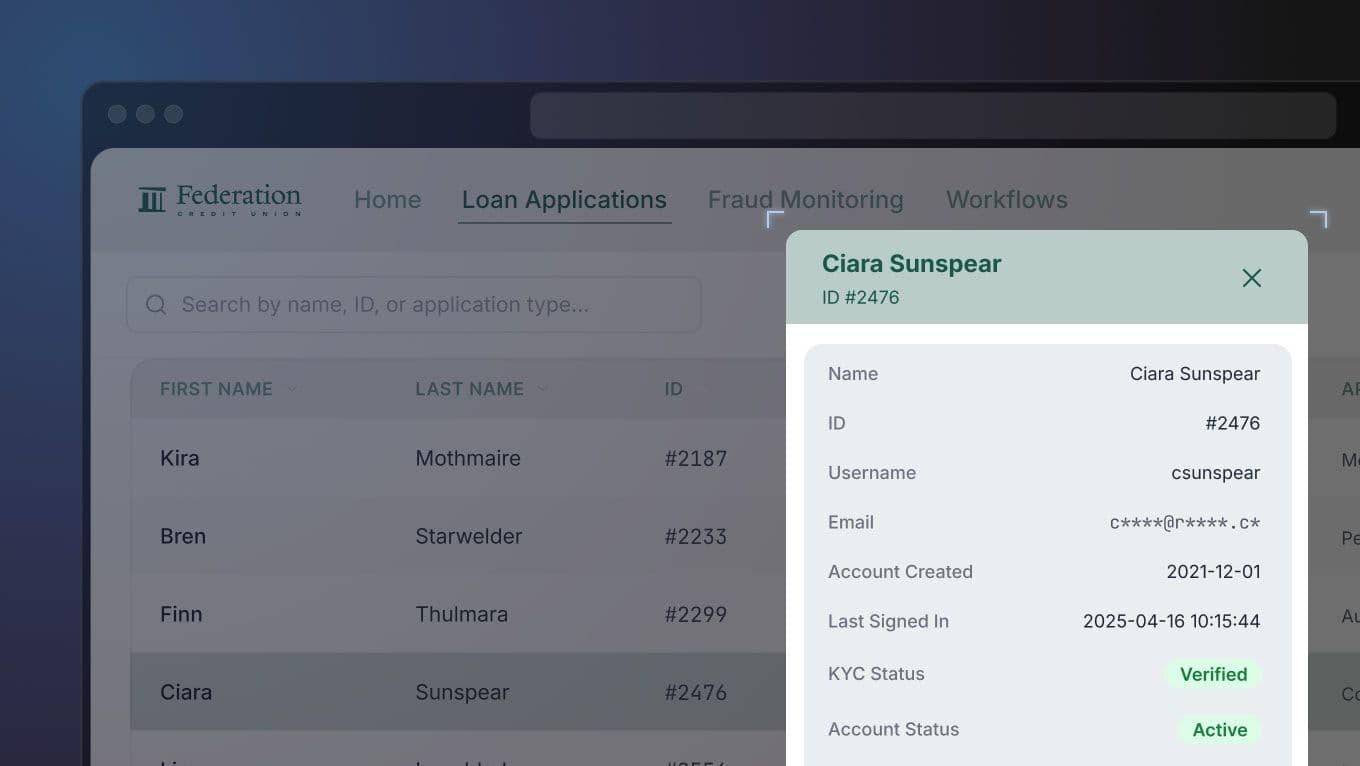The image size is (1360, 766).
Task: Click the Last Signed In label
Action: [x=888, y=621]
